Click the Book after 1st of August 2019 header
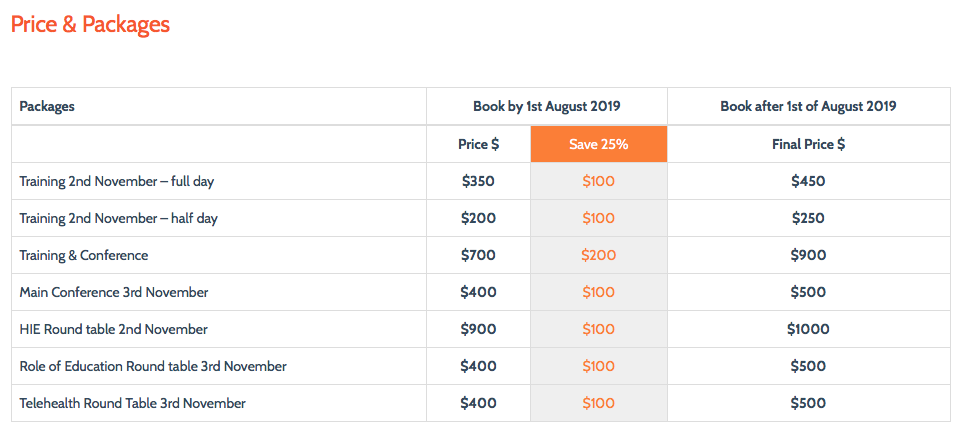This screenshot has width=968, height=436. [x=808, y=106]
